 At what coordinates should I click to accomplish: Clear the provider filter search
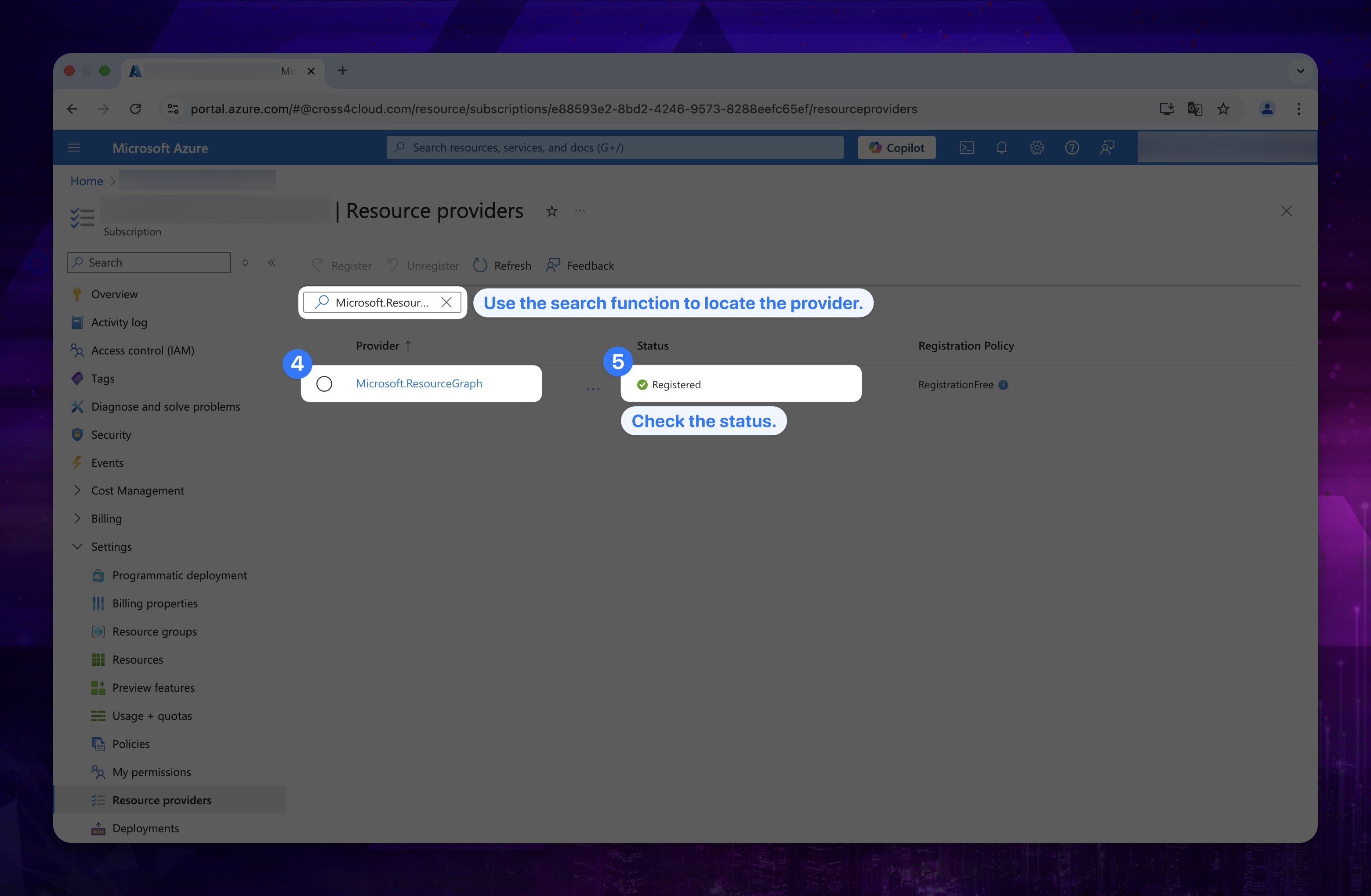(446, 302)
